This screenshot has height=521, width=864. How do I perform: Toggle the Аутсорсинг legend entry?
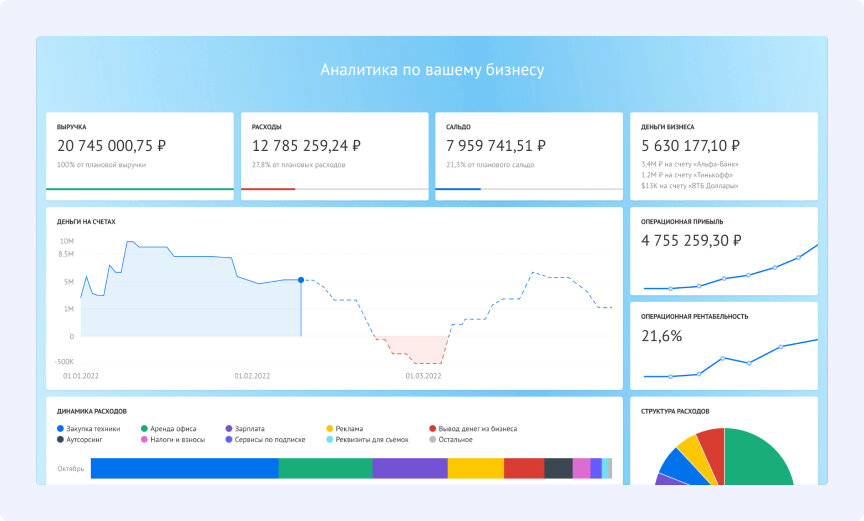click(80, 439)
